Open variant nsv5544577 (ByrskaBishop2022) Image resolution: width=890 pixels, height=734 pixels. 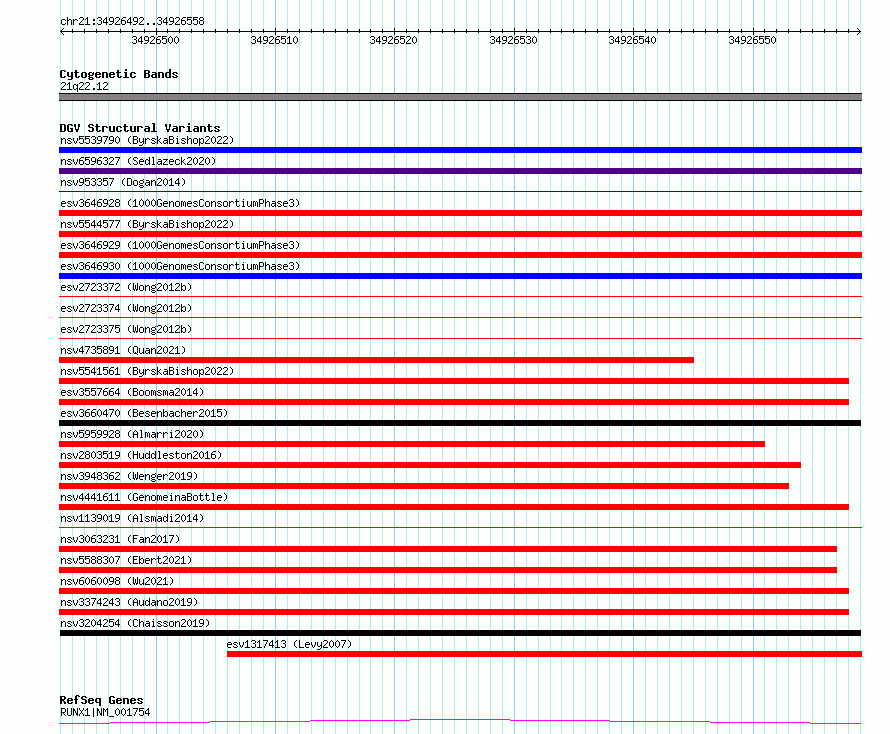coord(147,224)
